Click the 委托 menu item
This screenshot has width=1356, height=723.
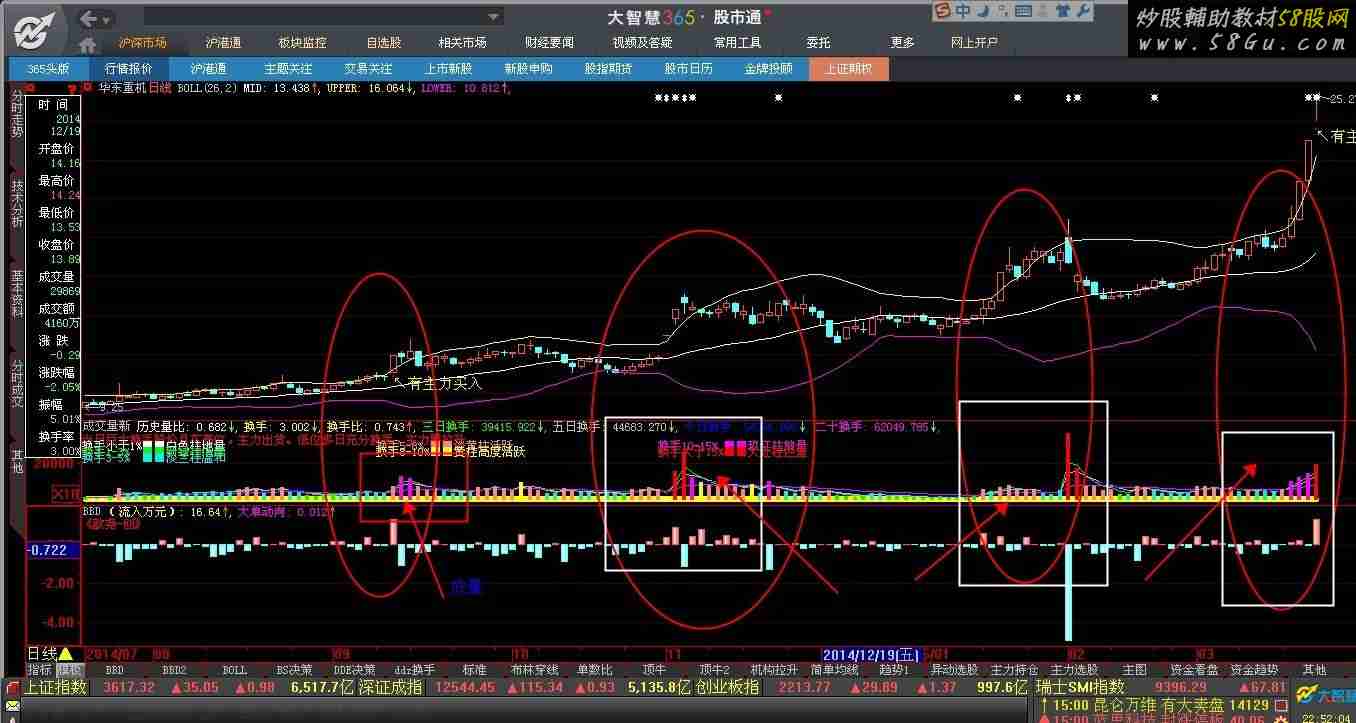tap(818, 43)
